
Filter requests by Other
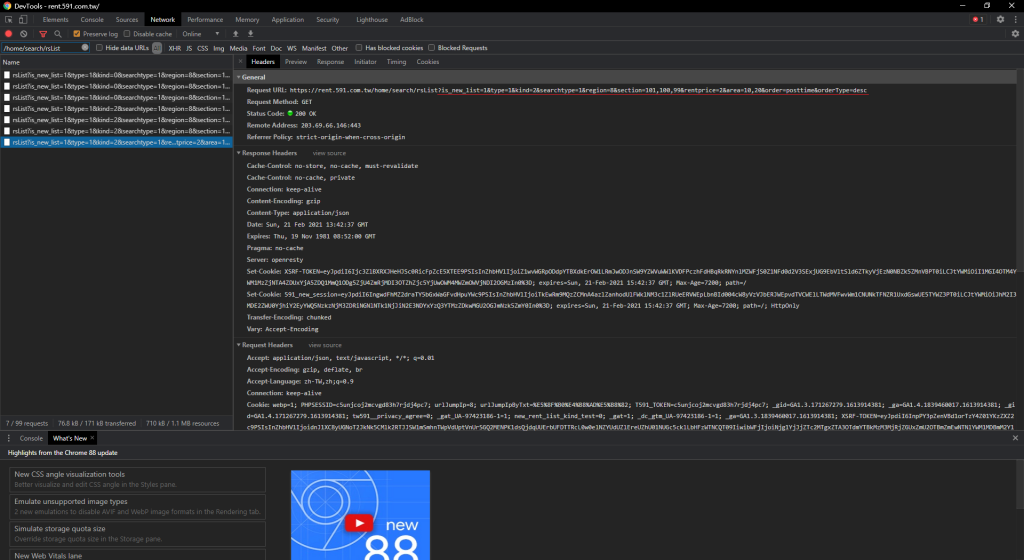[x=340, y=48]
